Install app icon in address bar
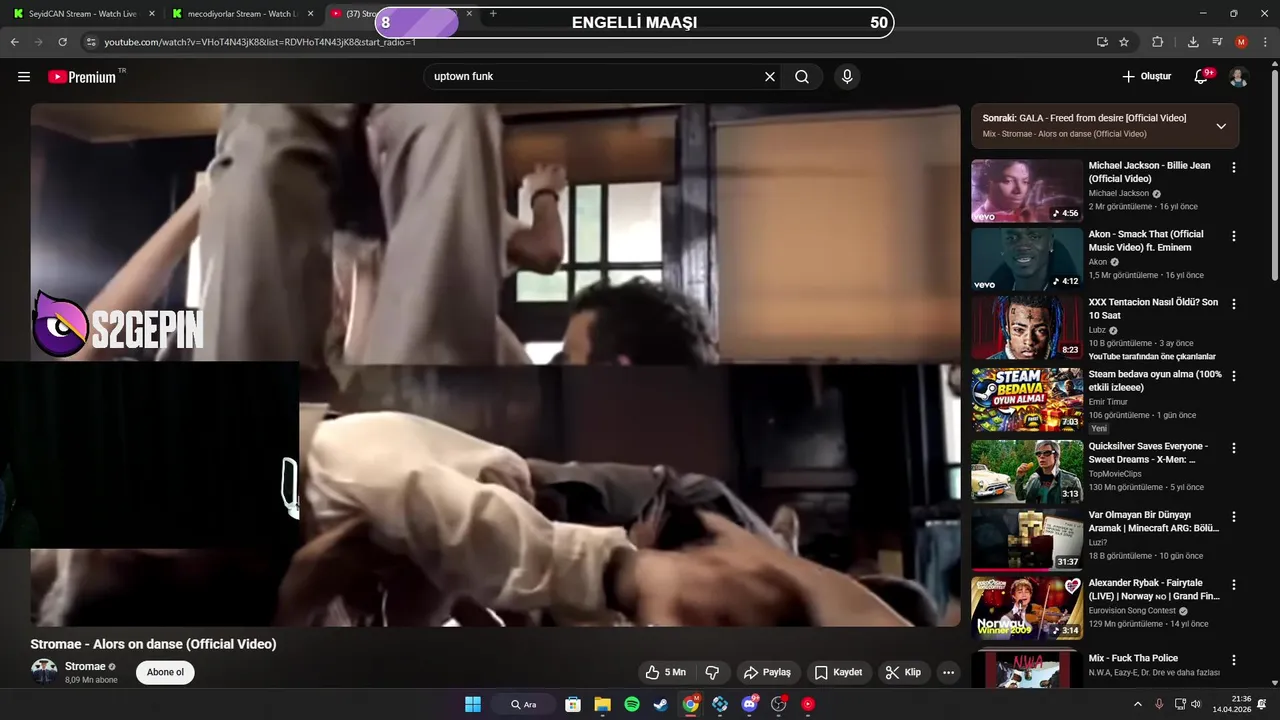 (x=1102, y=42)
